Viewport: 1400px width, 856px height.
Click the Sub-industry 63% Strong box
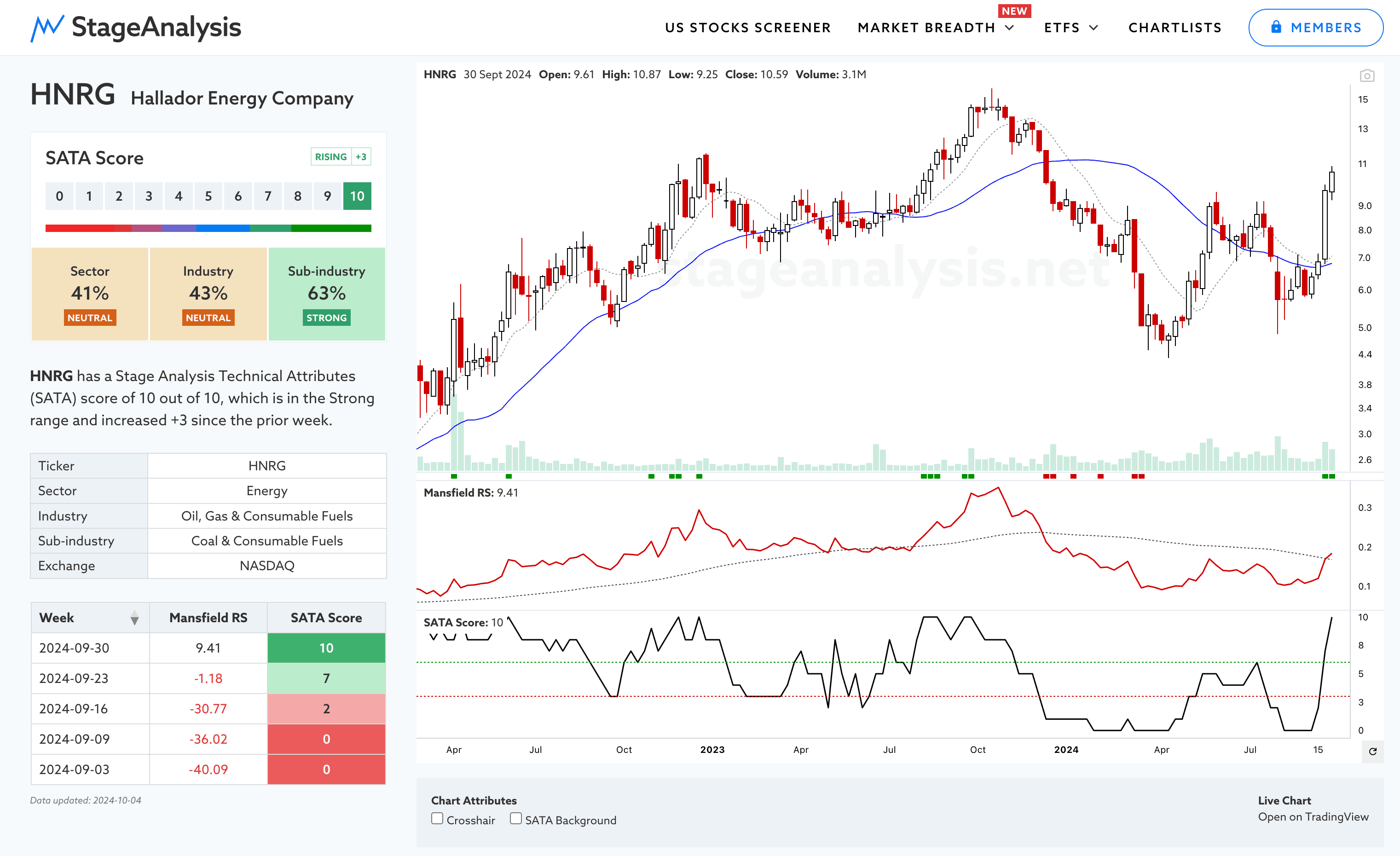(327, 294)
